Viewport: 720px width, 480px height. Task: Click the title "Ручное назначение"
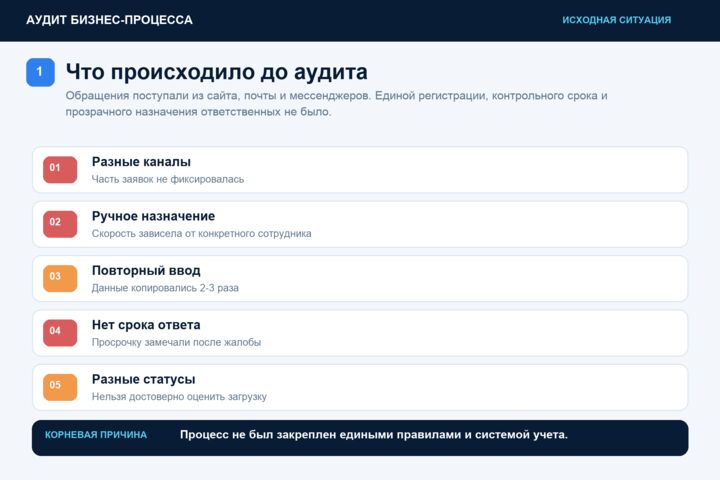[x=153, y=216]
